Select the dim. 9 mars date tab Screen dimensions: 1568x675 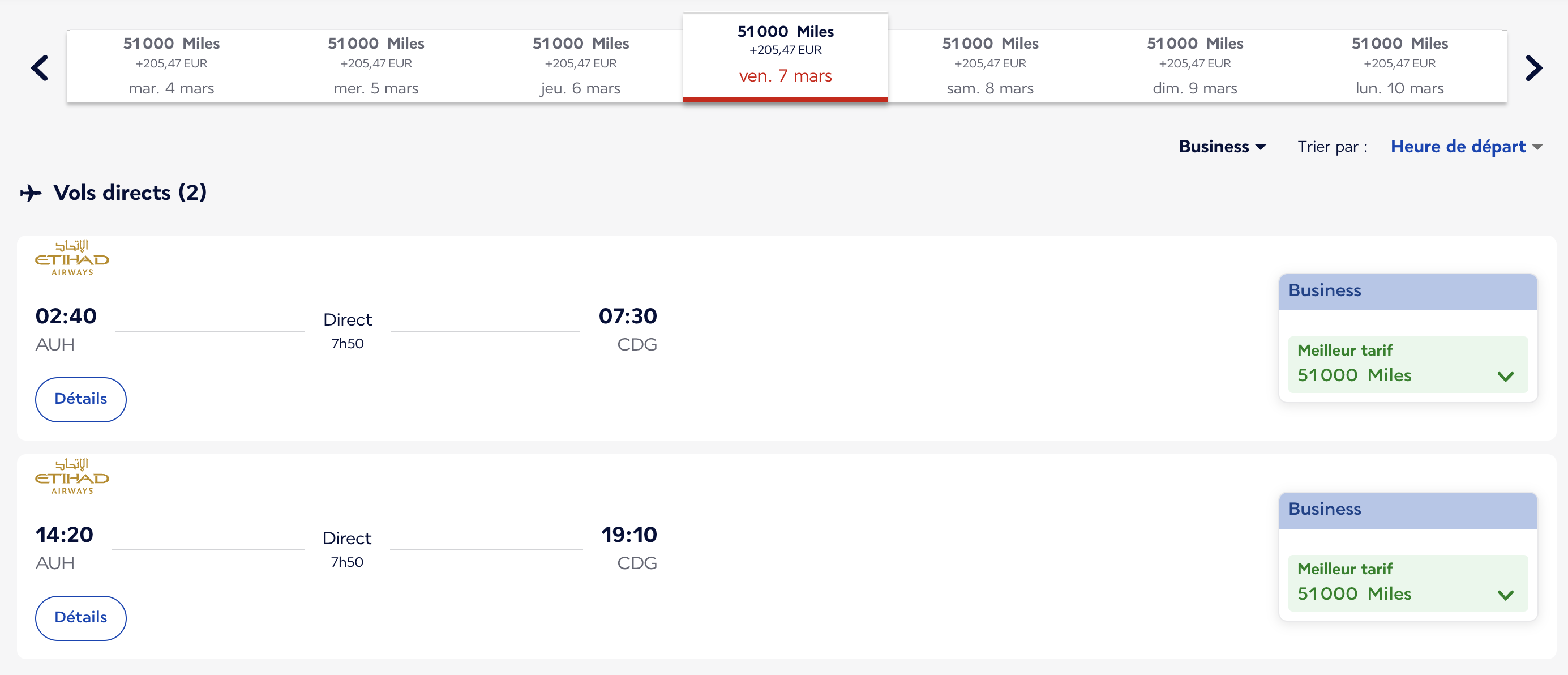pyautogui.click(x=1195, y=66)
